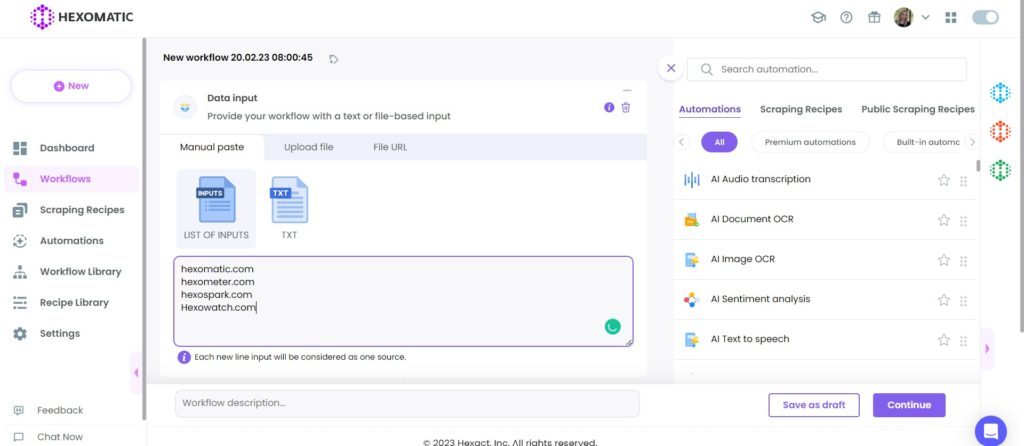1024x446 pixels.
Task: Click the green Grammarly icon in textarea
Action: click(x=613, y=327)
